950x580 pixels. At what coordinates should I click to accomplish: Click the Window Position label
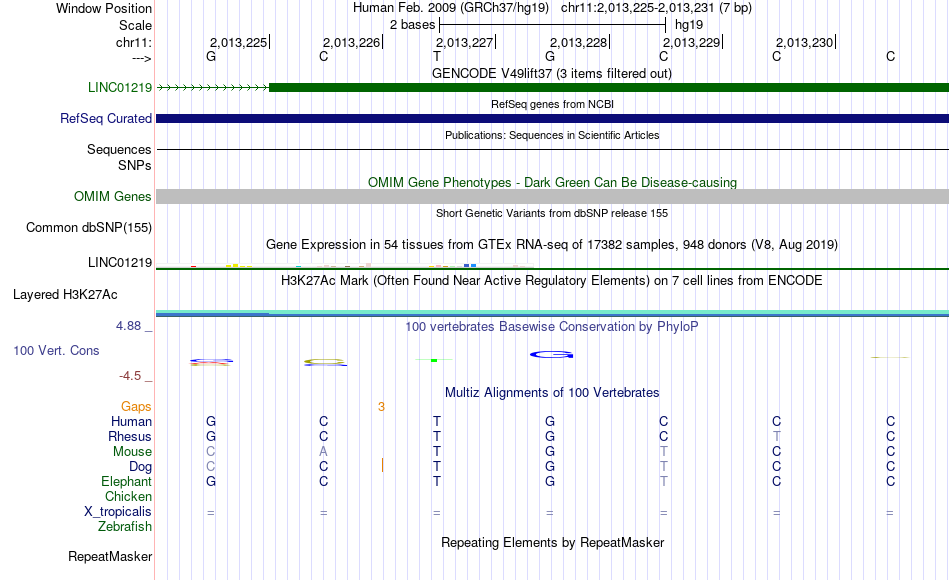click(x=104, y=8)
